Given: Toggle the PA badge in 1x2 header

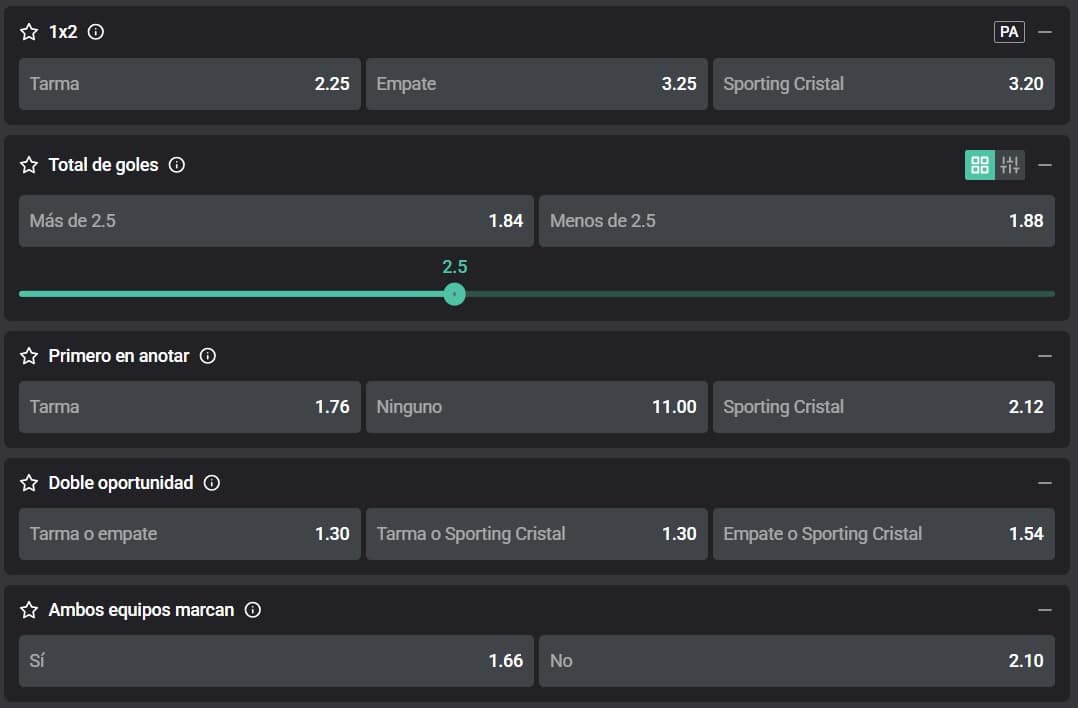Looking at the screenshot, I should [x=1009, y=32].
